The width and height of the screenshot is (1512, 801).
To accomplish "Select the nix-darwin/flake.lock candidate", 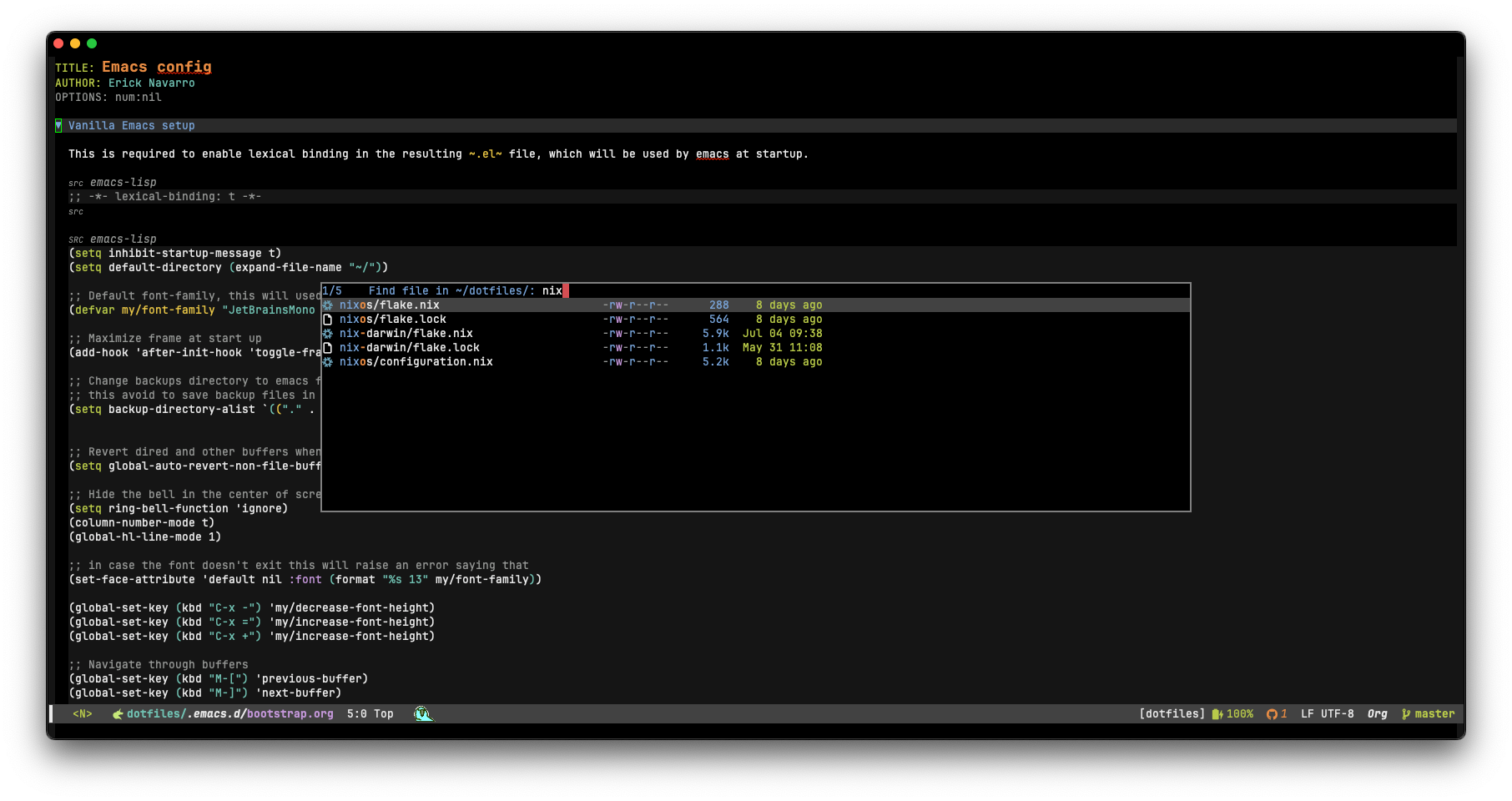I will click(x=756, y=348).
